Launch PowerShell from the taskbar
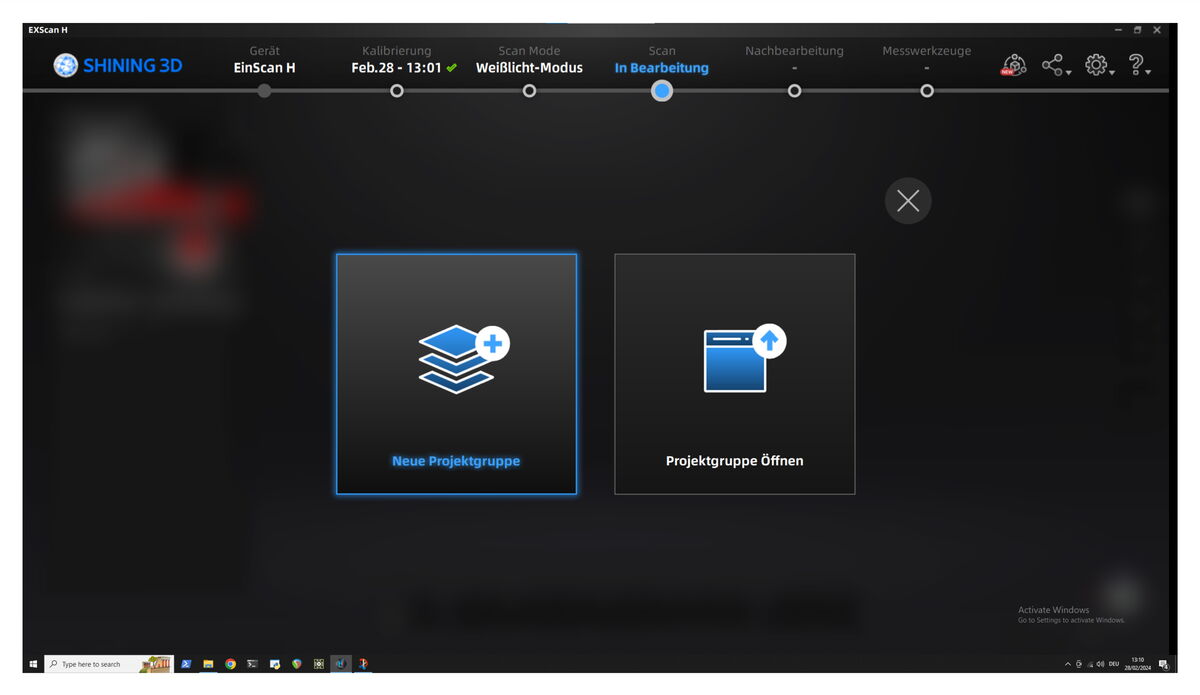The image size is (1200, 695). tap(186, 664)
